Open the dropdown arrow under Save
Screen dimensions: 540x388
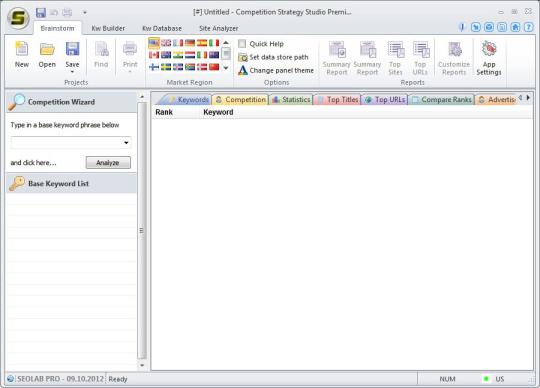point(72,72)
